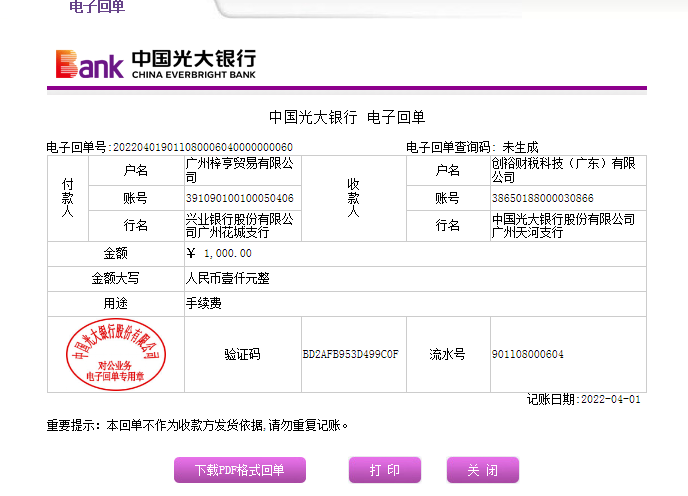Click the 金额大写 label cell

(115, 278)
